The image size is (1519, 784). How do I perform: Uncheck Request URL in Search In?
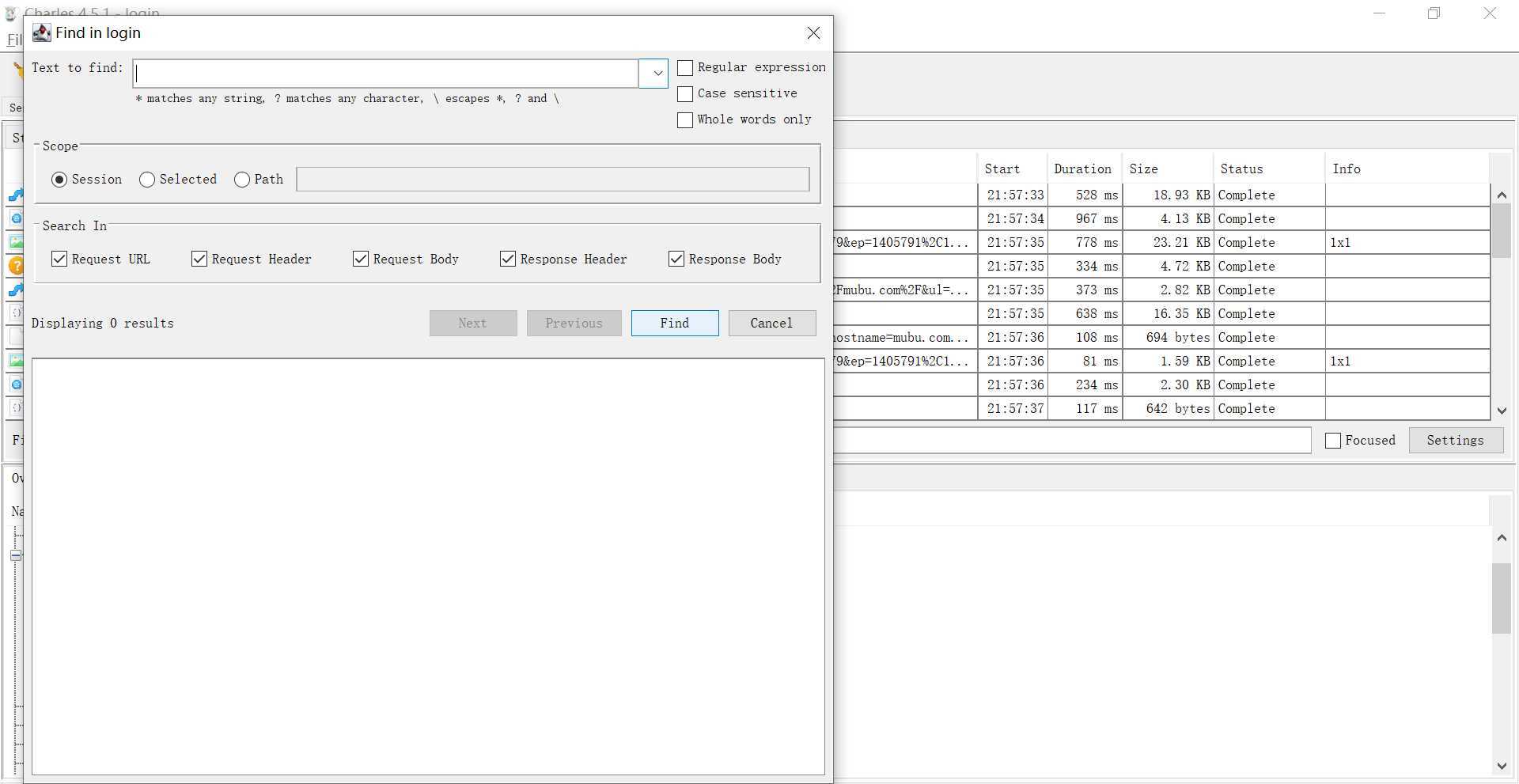[x=59, y=259]
